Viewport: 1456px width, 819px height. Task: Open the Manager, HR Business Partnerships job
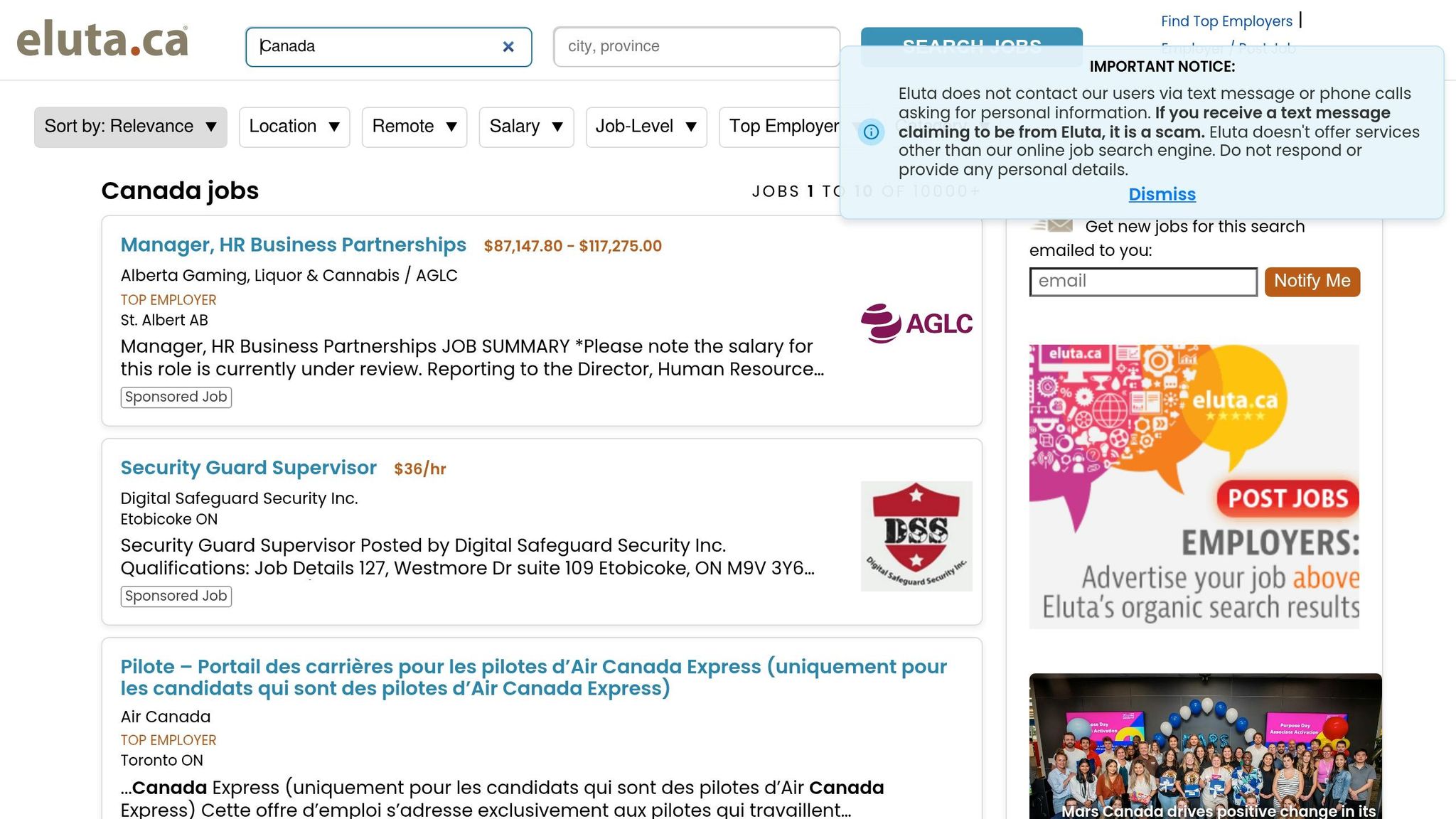click(x=293, y=245)
